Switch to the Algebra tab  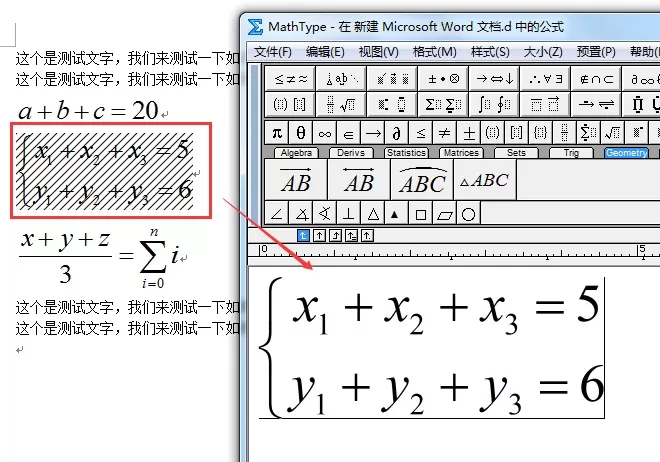pos(296,153)
